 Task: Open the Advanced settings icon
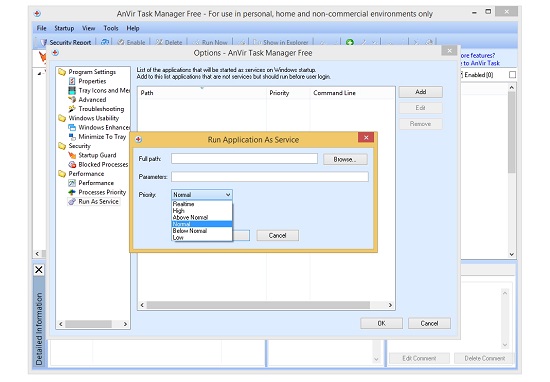72,100
